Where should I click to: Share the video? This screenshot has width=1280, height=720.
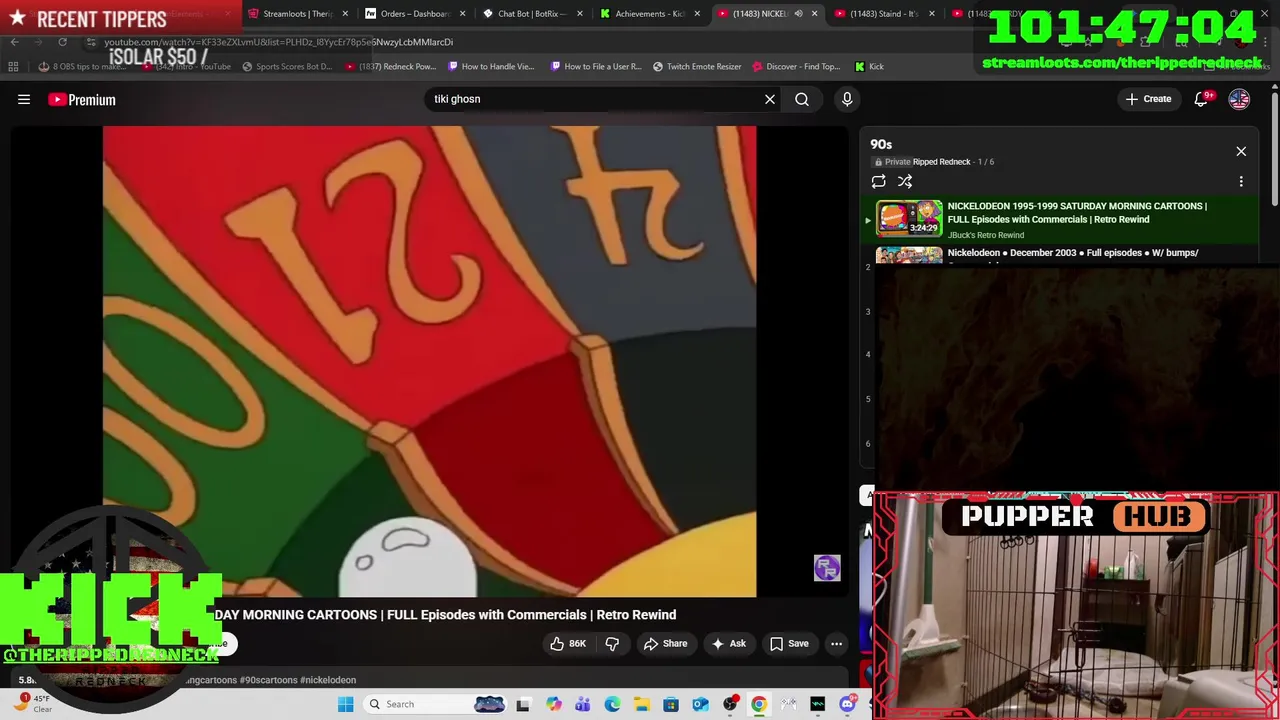tap(665, 644)
